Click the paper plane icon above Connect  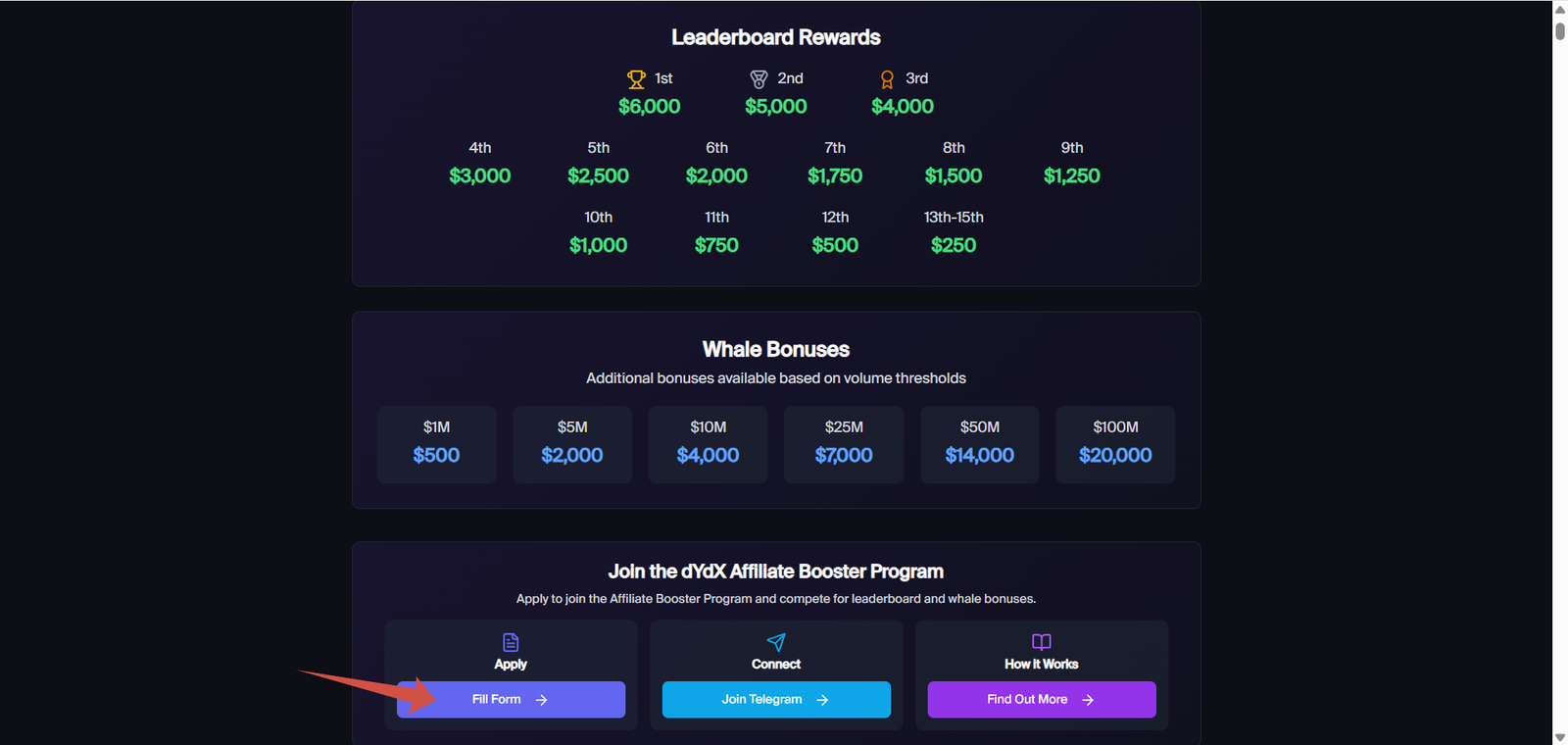[776, 642]
